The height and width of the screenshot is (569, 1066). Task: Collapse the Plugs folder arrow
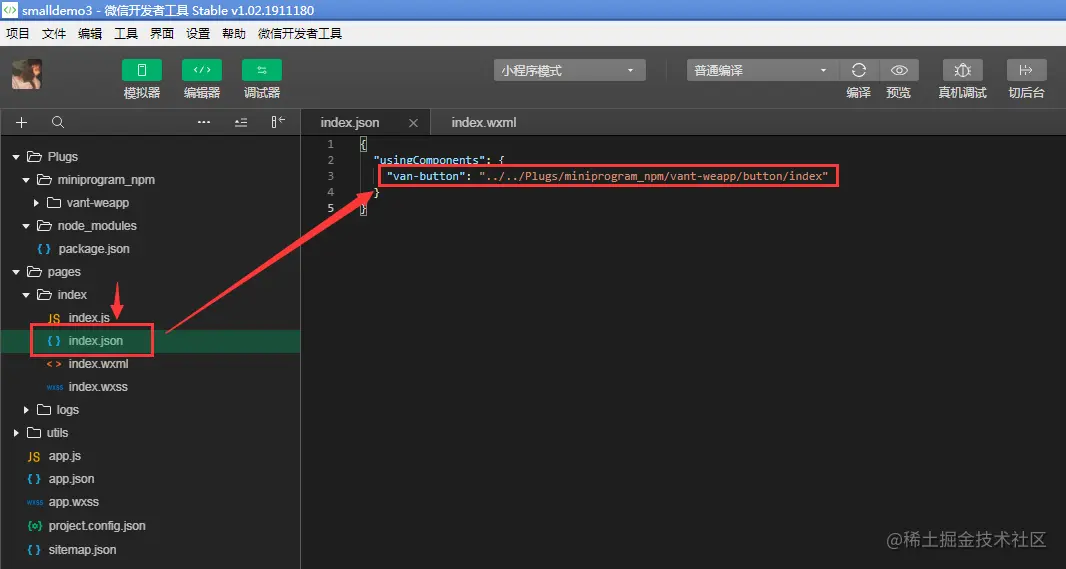(16, 157)
